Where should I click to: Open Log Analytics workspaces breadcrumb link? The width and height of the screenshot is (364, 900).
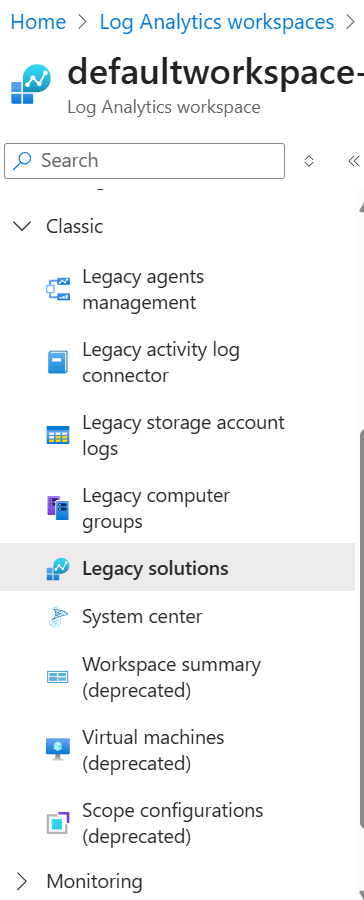coord(217,22)
